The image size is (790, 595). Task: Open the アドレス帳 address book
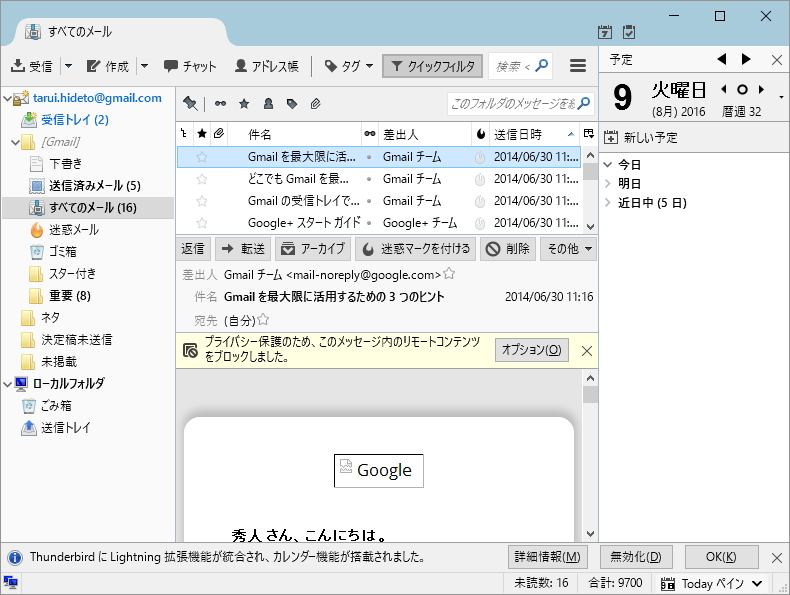[x=267, y=66]
